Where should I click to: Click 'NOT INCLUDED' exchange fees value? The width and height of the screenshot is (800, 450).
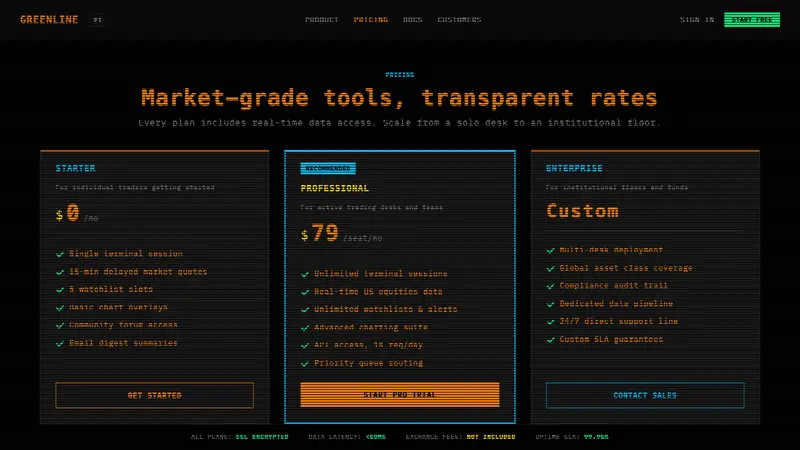tap(491, 437)
